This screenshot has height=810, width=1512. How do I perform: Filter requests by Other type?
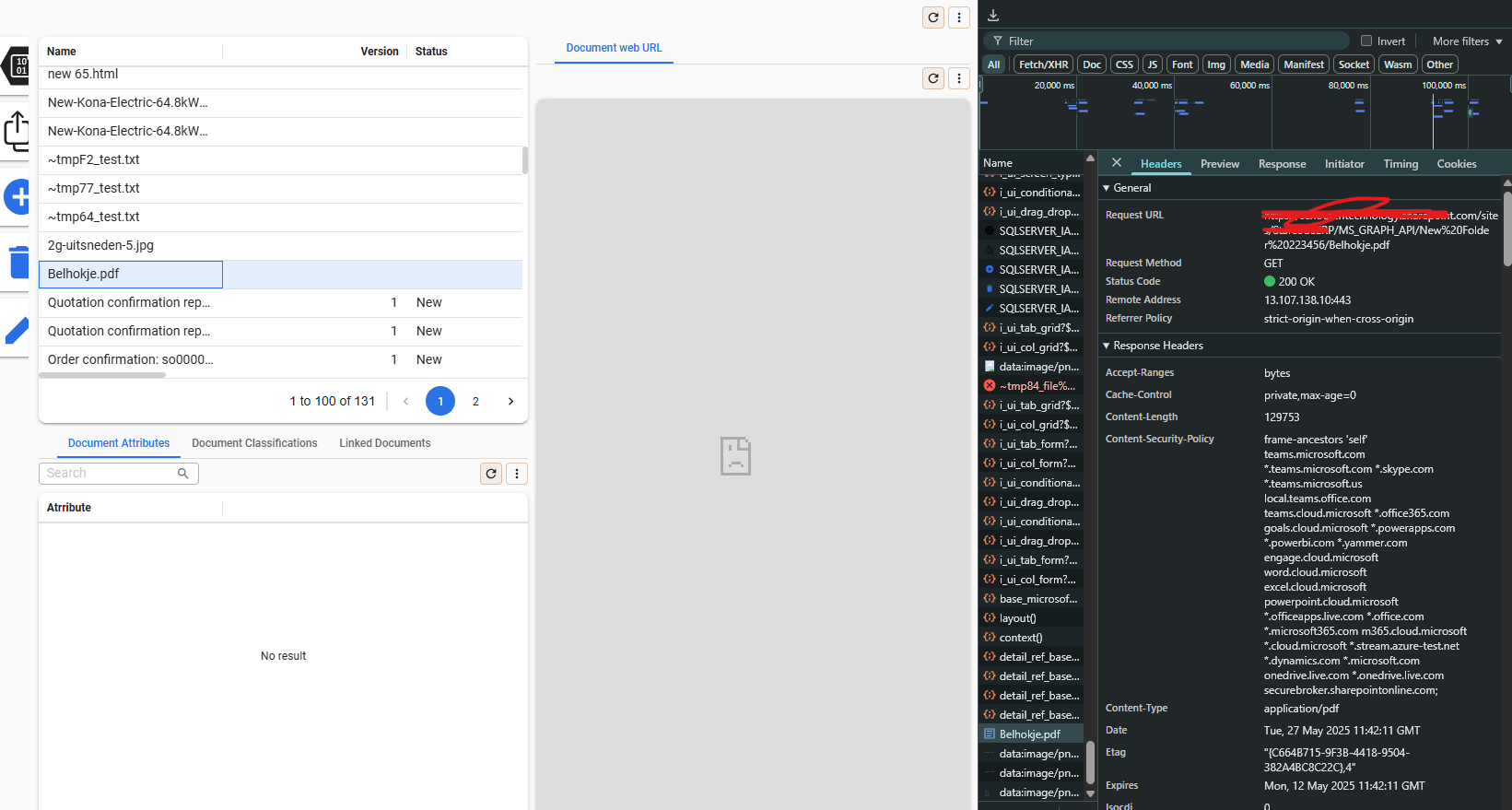click(x=1439, y=65)
